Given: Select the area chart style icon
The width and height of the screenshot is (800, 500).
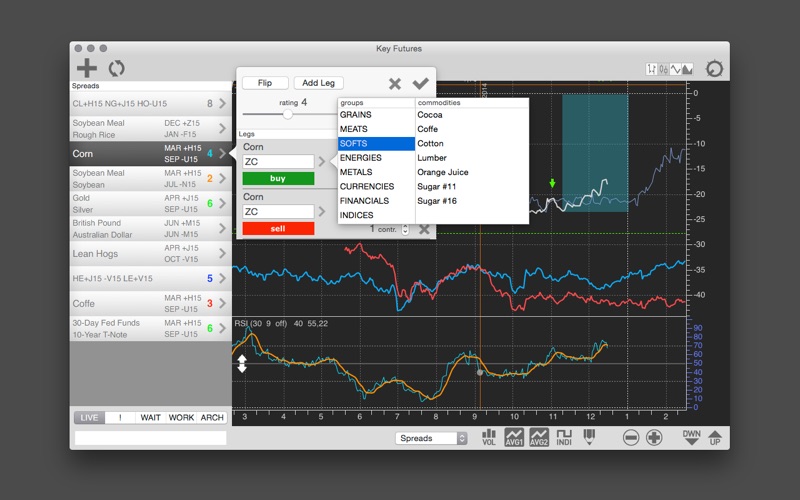Looking at the screenshot, I should click(x=685, y=69).
